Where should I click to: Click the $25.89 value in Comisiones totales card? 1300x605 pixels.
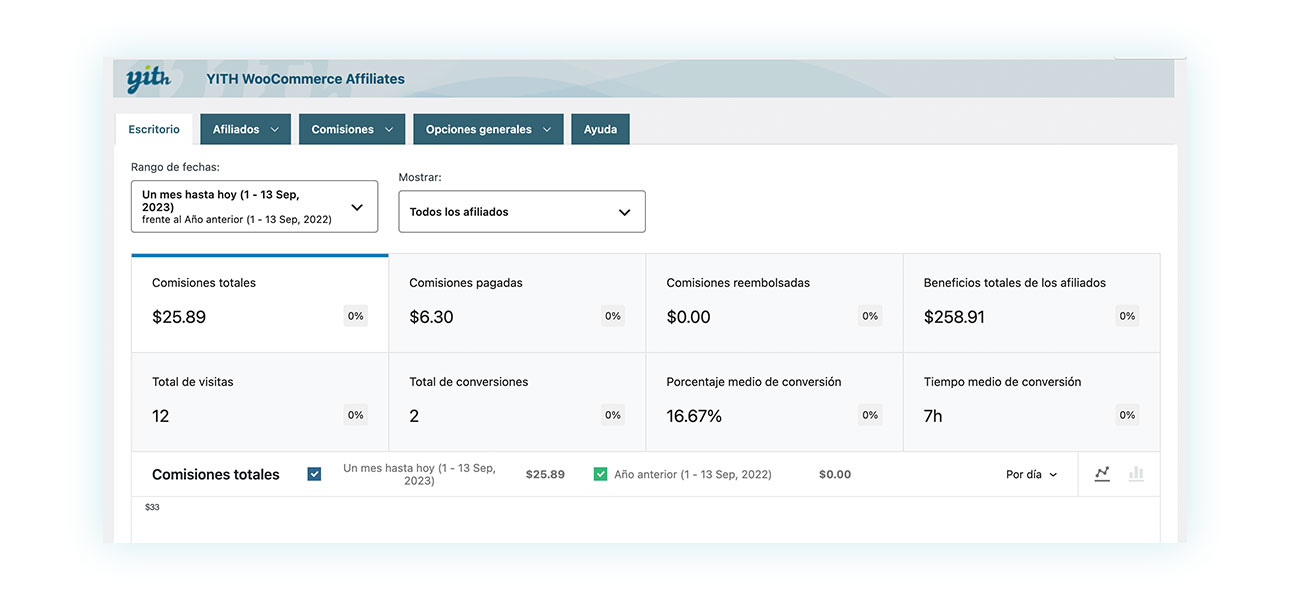click(x=179, y=317)
